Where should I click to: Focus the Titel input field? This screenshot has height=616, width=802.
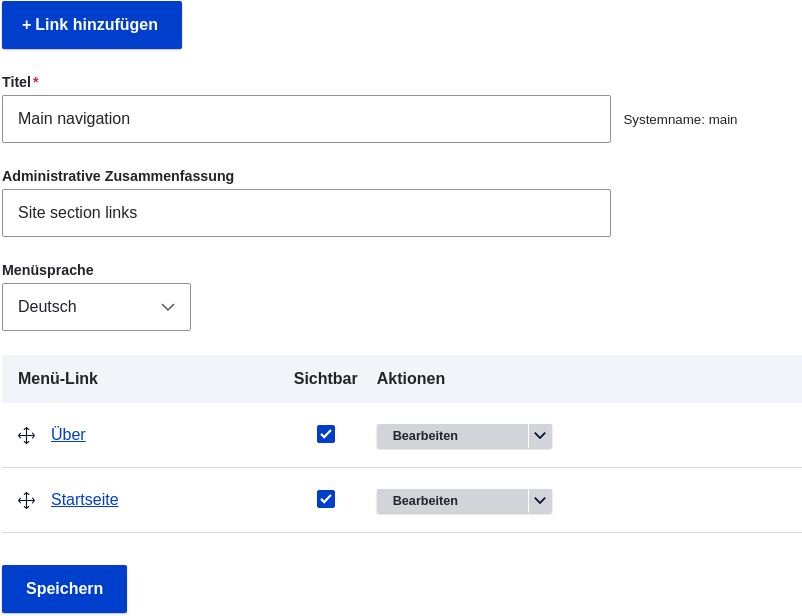[306, 119]
